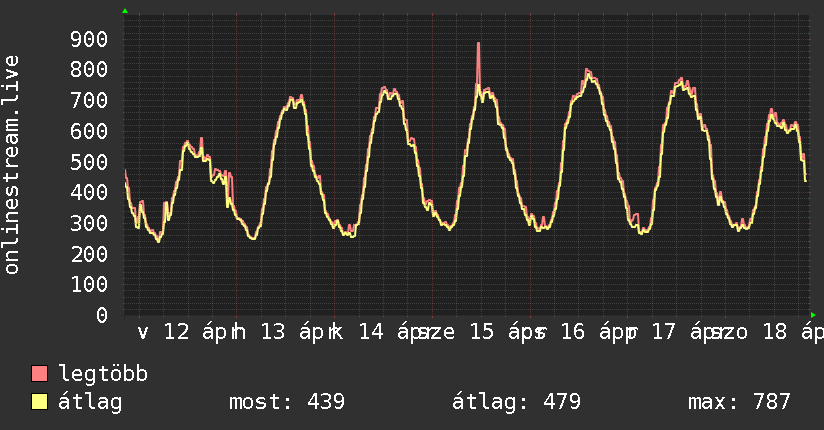
Task: Click the 800 y-axis label
Action: (89, 69)
